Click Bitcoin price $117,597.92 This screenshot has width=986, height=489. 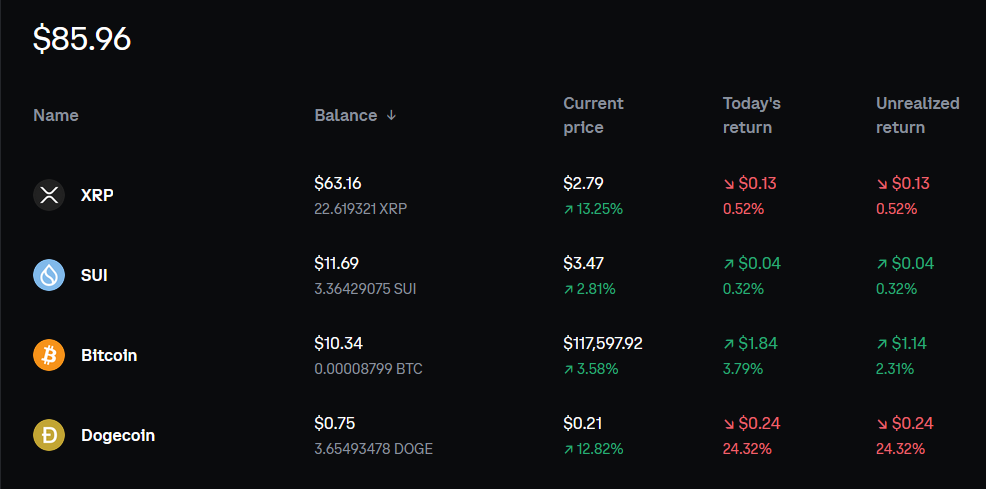(603, 344)
